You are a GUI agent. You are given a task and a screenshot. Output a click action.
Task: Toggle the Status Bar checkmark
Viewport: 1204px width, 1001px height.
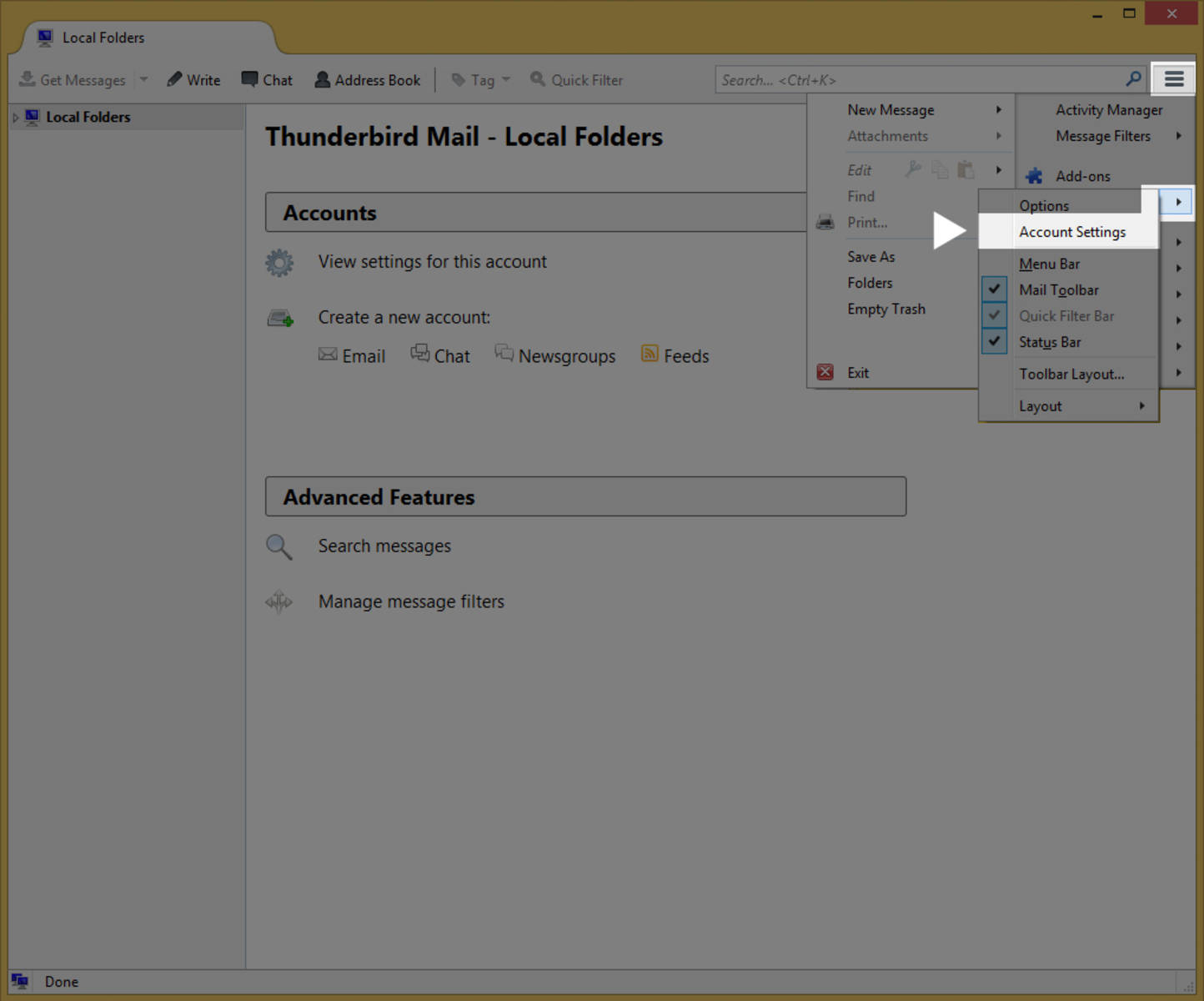(x=995, y=341)
